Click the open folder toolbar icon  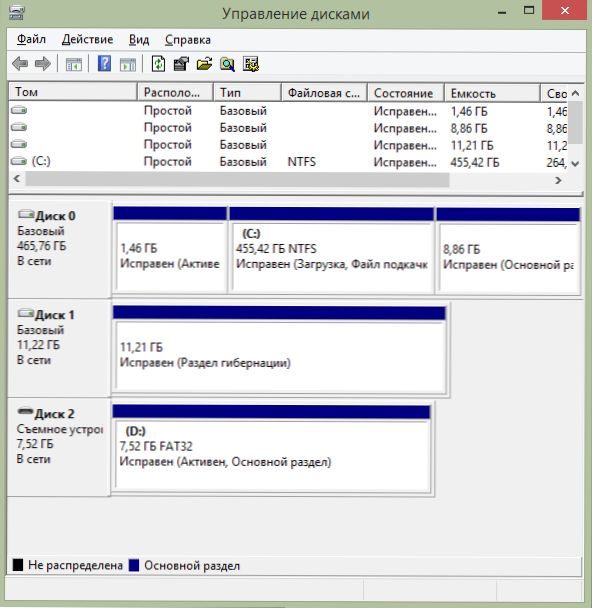pos(204,64)
